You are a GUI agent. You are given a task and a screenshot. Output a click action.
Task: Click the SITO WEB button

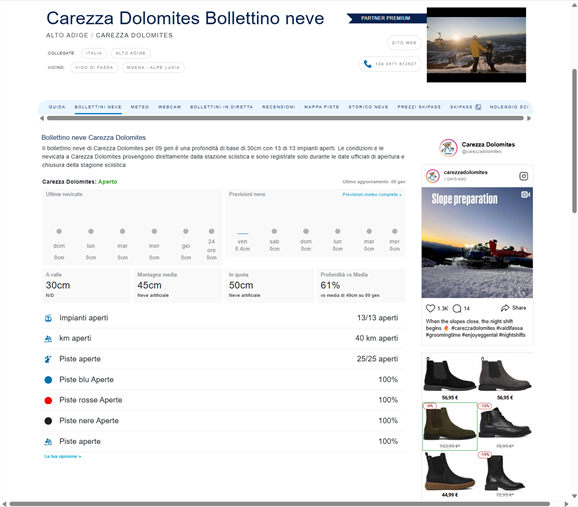coord(404,43)
